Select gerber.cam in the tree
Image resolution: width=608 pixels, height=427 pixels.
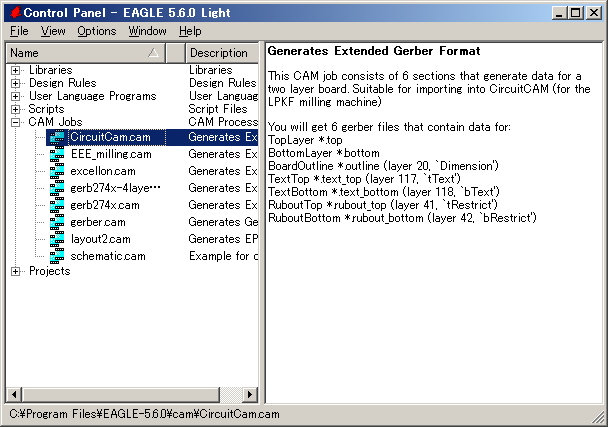[x=98, y=222]
